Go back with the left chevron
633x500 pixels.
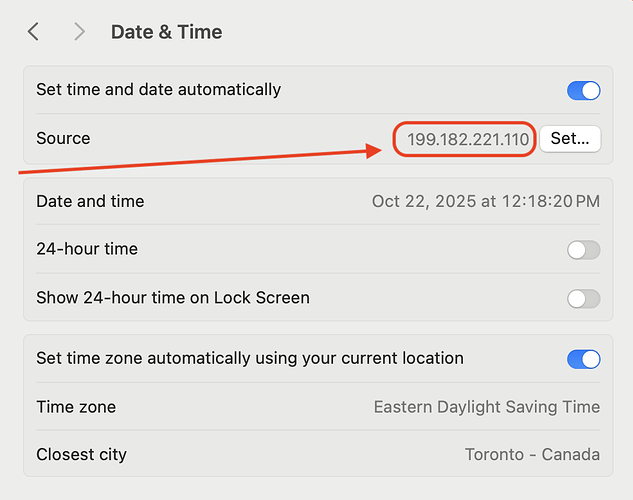pos(33,32)
